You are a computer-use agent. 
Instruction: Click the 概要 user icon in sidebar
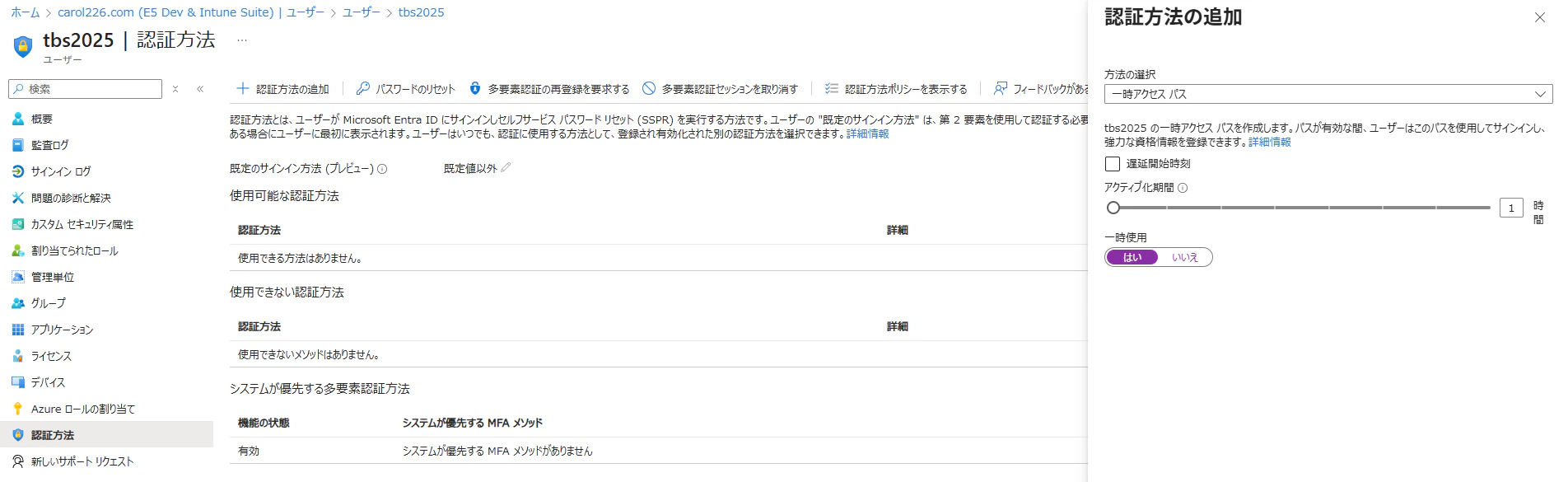coord(18,119)
